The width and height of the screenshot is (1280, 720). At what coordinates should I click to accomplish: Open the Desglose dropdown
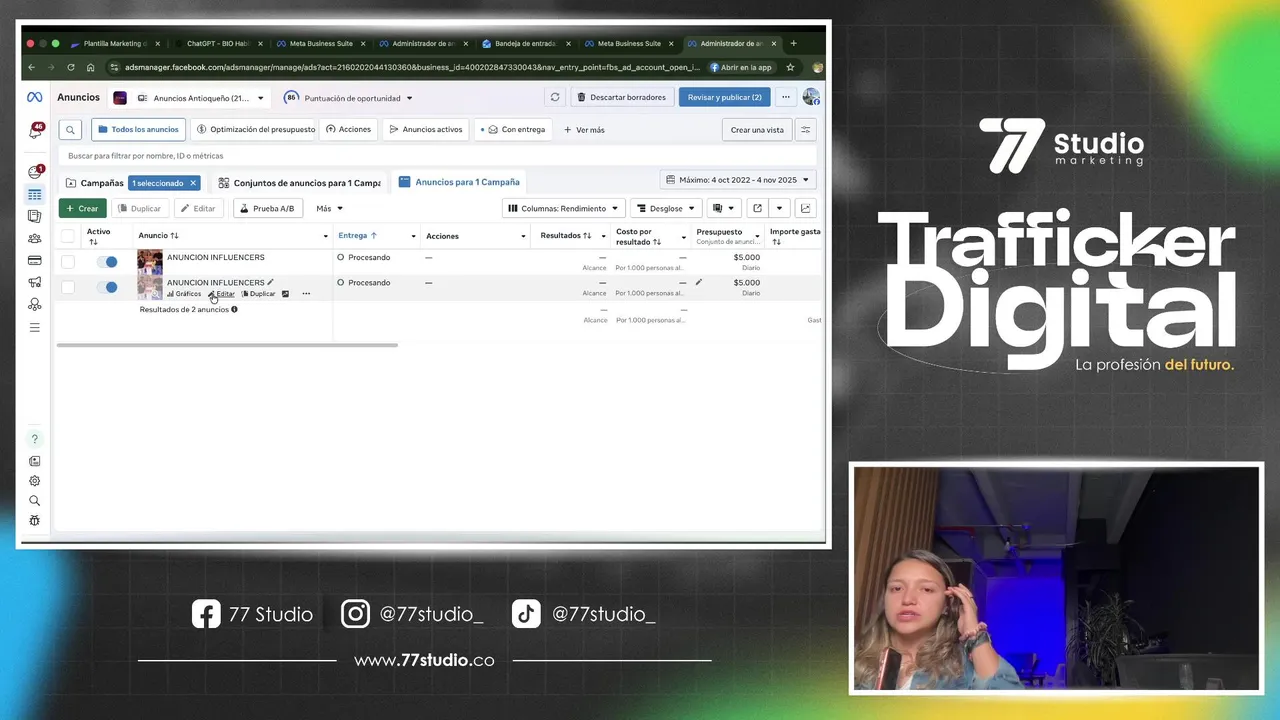click(666, 208)
